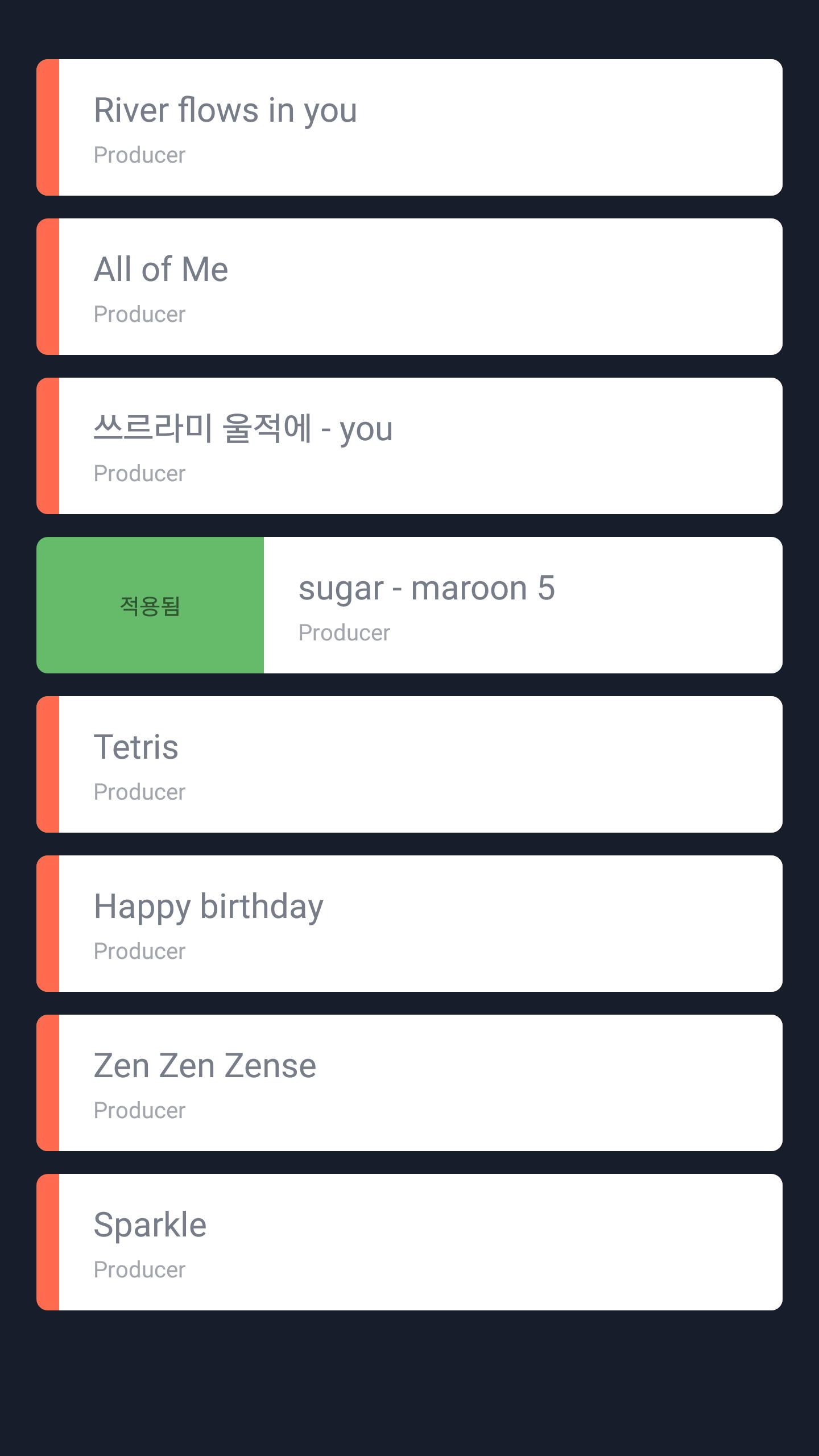Image resolution: width=819 pixels, height=1456 pixels.
Task: Tap the green "적용됨" applied panel
Action: [150, 605]
